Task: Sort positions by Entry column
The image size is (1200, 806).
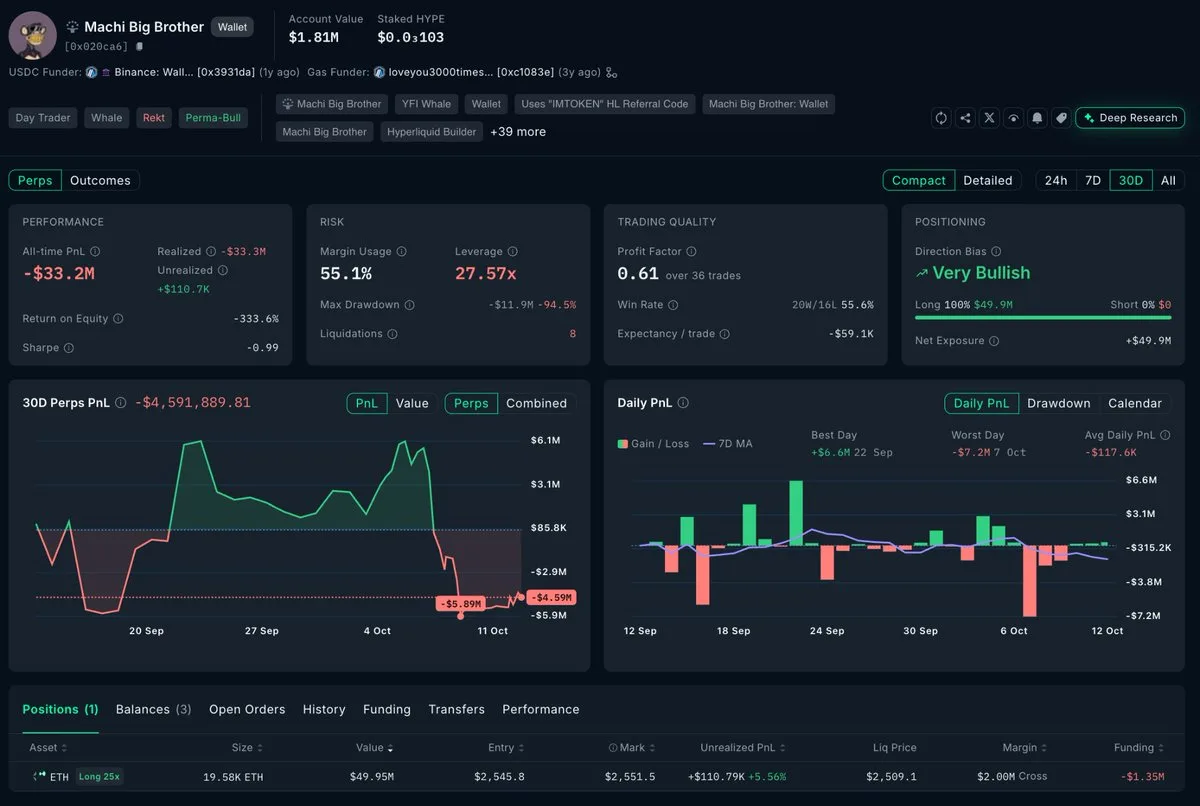Action: coord(507,748)
